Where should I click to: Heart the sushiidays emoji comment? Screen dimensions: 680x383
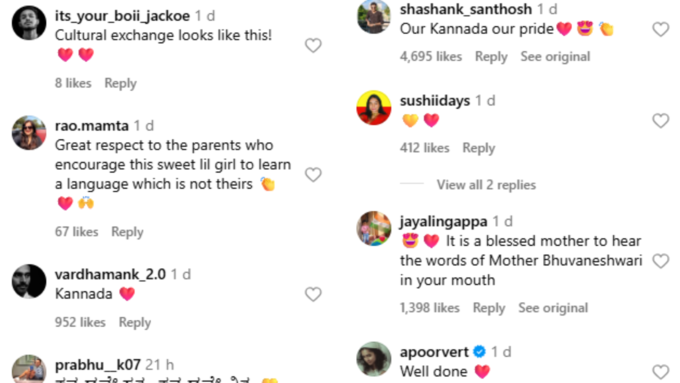click(660, 120)
